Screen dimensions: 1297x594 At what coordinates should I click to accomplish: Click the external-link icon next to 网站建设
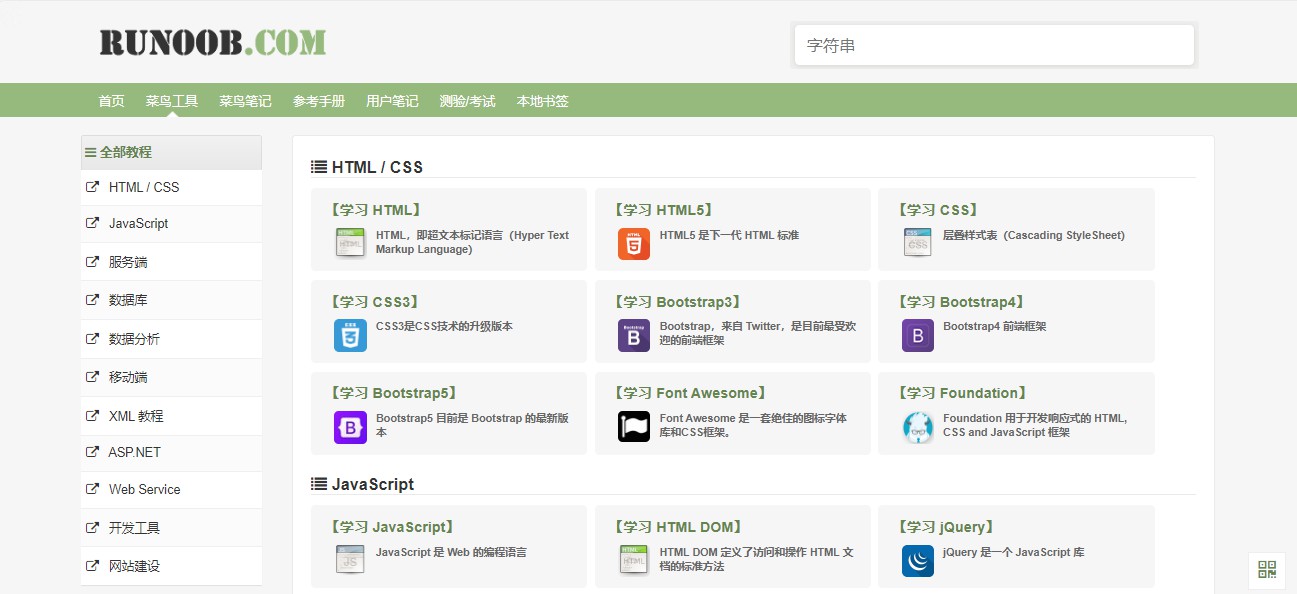(x=93, y=566)
